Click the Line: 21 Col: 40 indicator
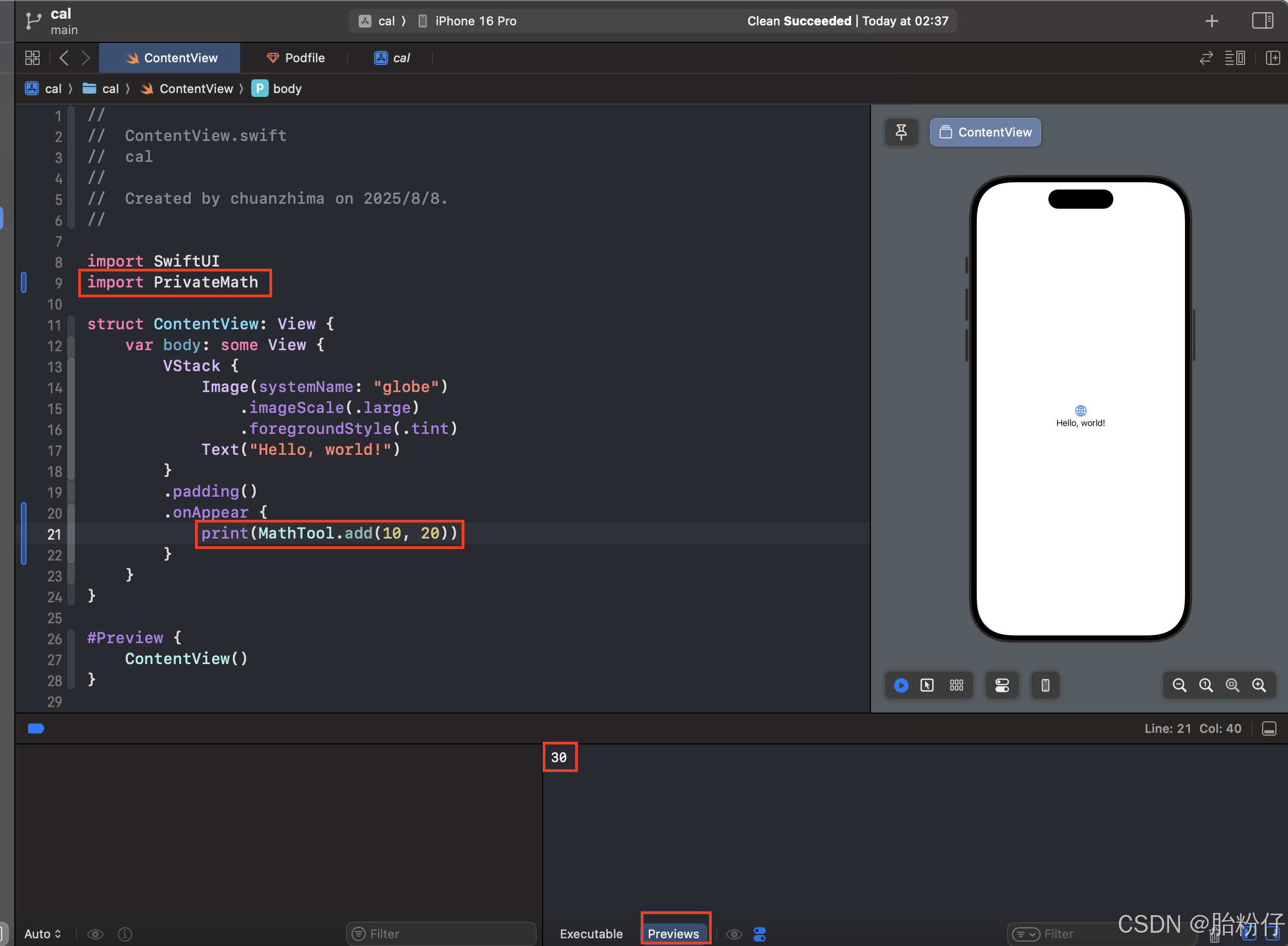 [x=1192, y=728]
